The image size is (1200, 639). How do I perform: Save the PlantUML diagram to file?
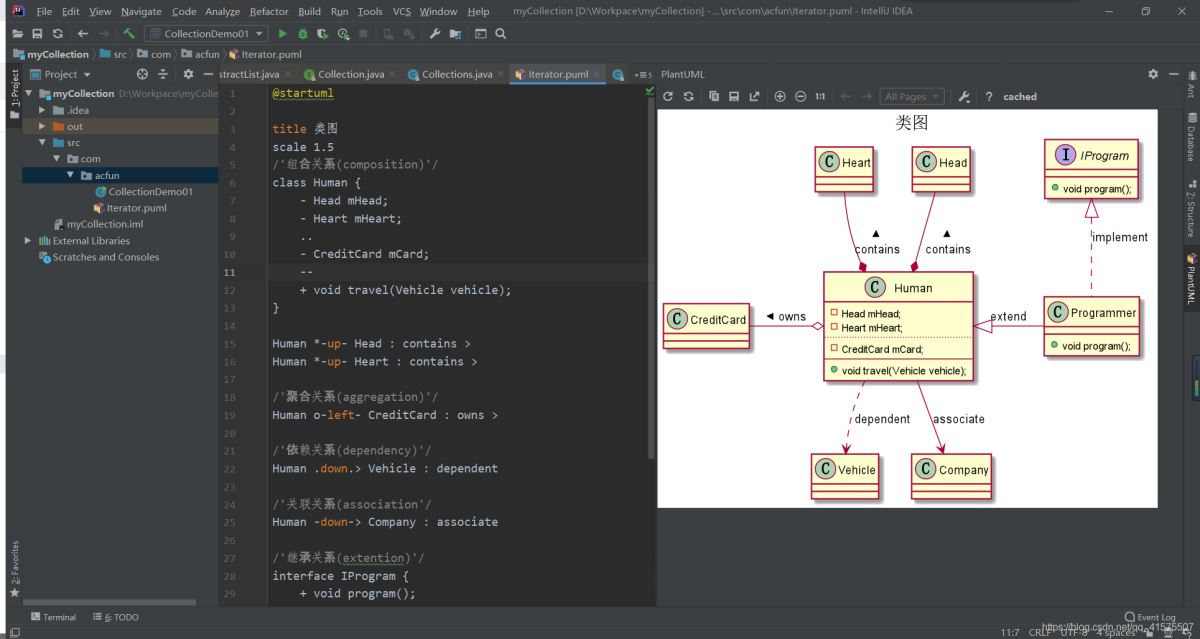[x=734, y=97]
